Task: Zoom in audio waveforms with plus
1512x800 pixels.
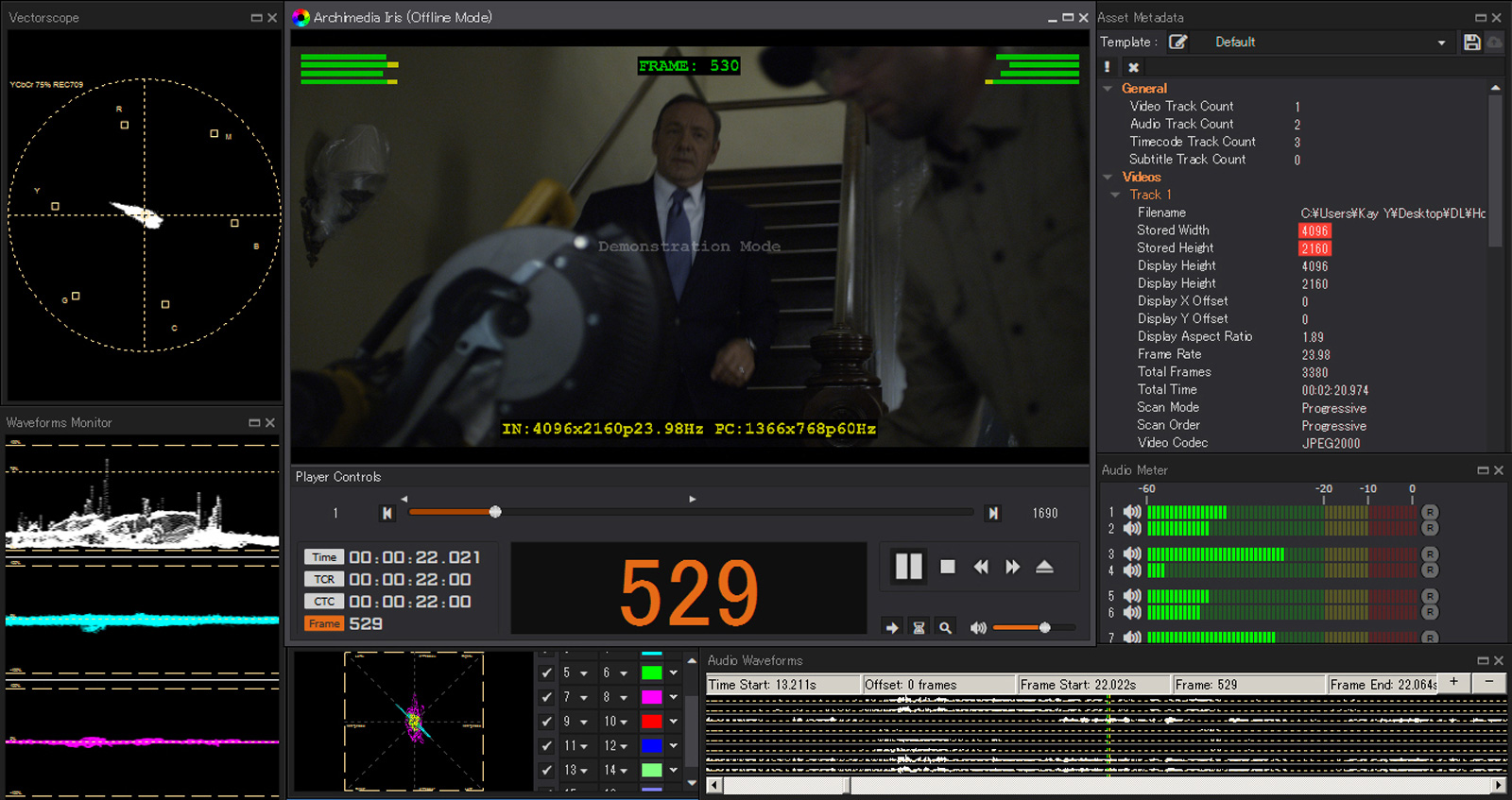Action: click(1453, 683)
